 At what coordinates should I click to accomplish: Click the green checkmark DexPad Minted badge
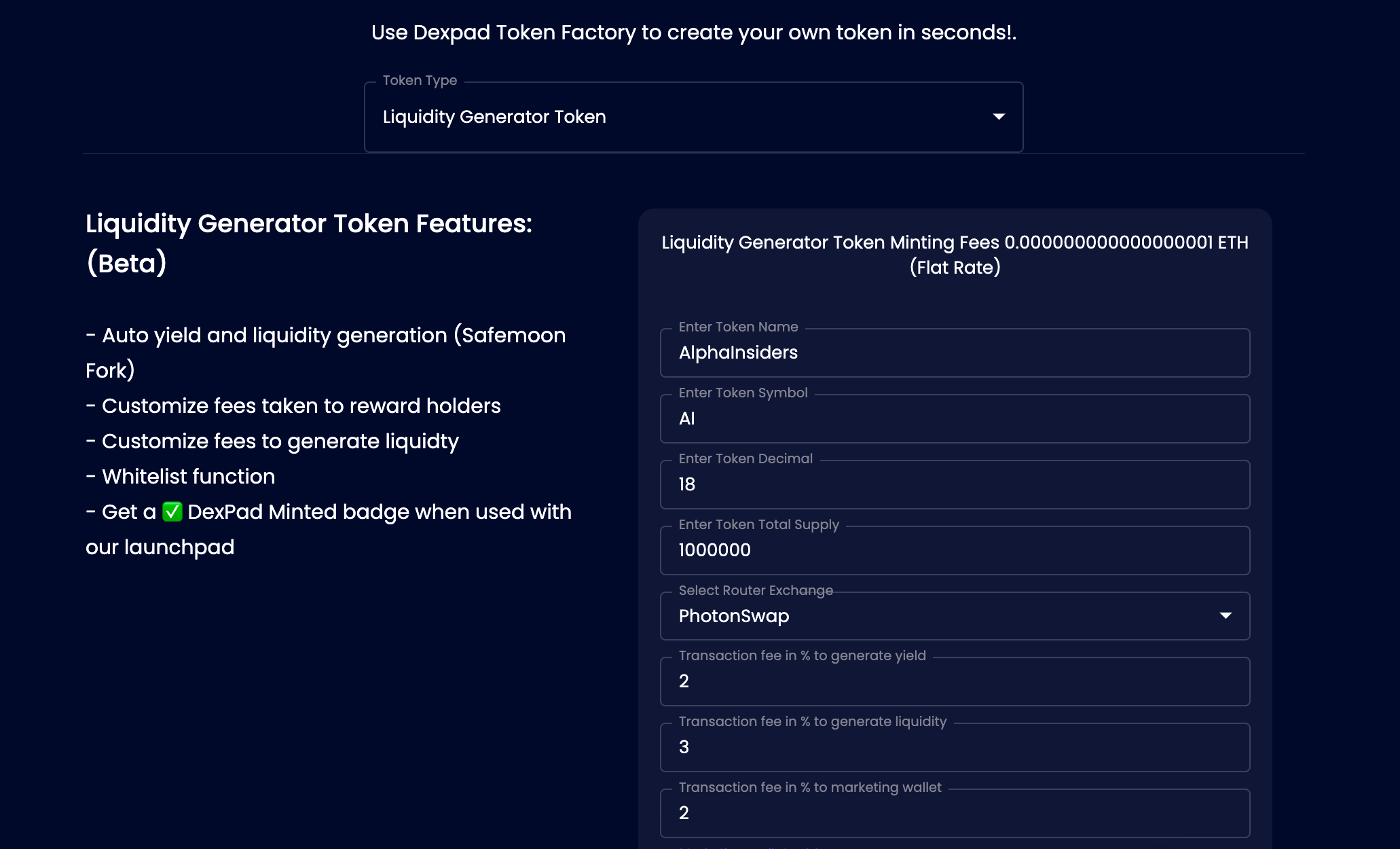click(x=172, y=511)
